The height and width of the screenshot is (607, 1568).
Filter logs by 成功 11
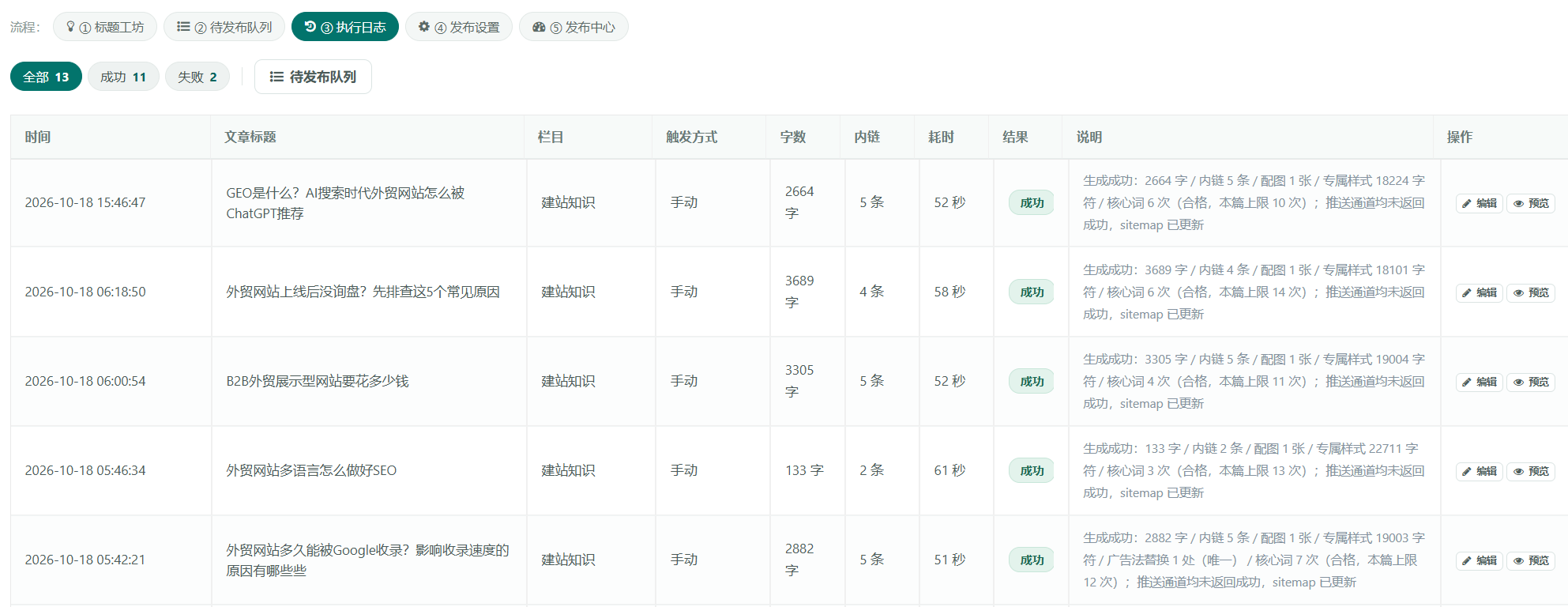(123, 77)
